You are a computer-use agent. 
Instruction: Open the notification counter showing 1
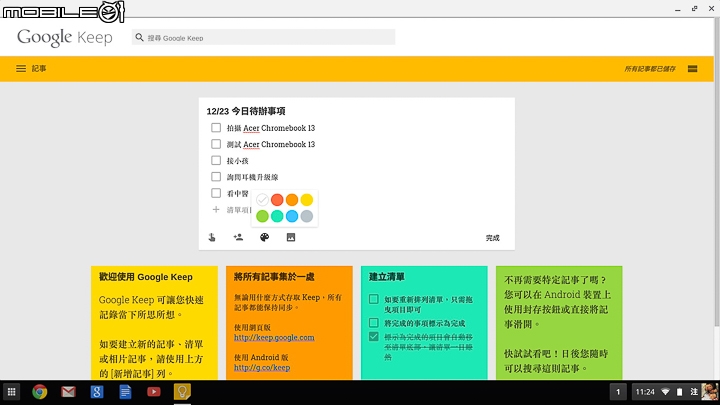[x=618, y=392]
